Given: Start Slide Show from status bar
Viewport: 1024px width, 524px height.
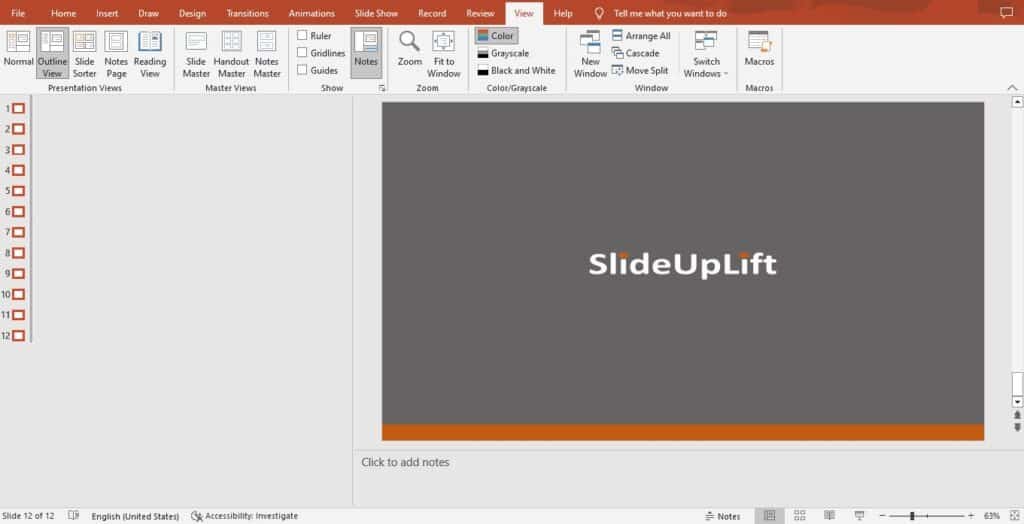Looking at the screenshot, I should click(x=859, y=516).
